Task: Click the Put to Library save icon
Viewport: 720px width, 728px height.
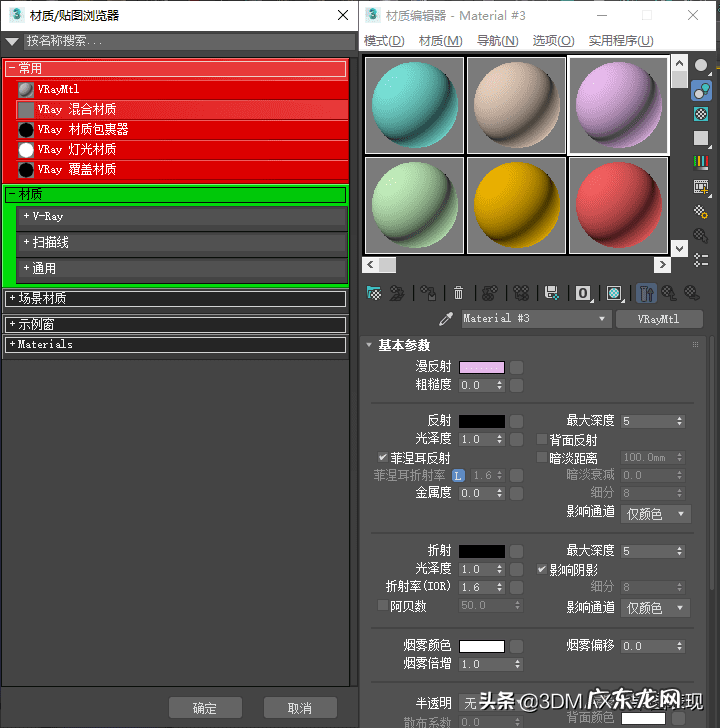Action: pyautogui.click(x=551, y=293)
